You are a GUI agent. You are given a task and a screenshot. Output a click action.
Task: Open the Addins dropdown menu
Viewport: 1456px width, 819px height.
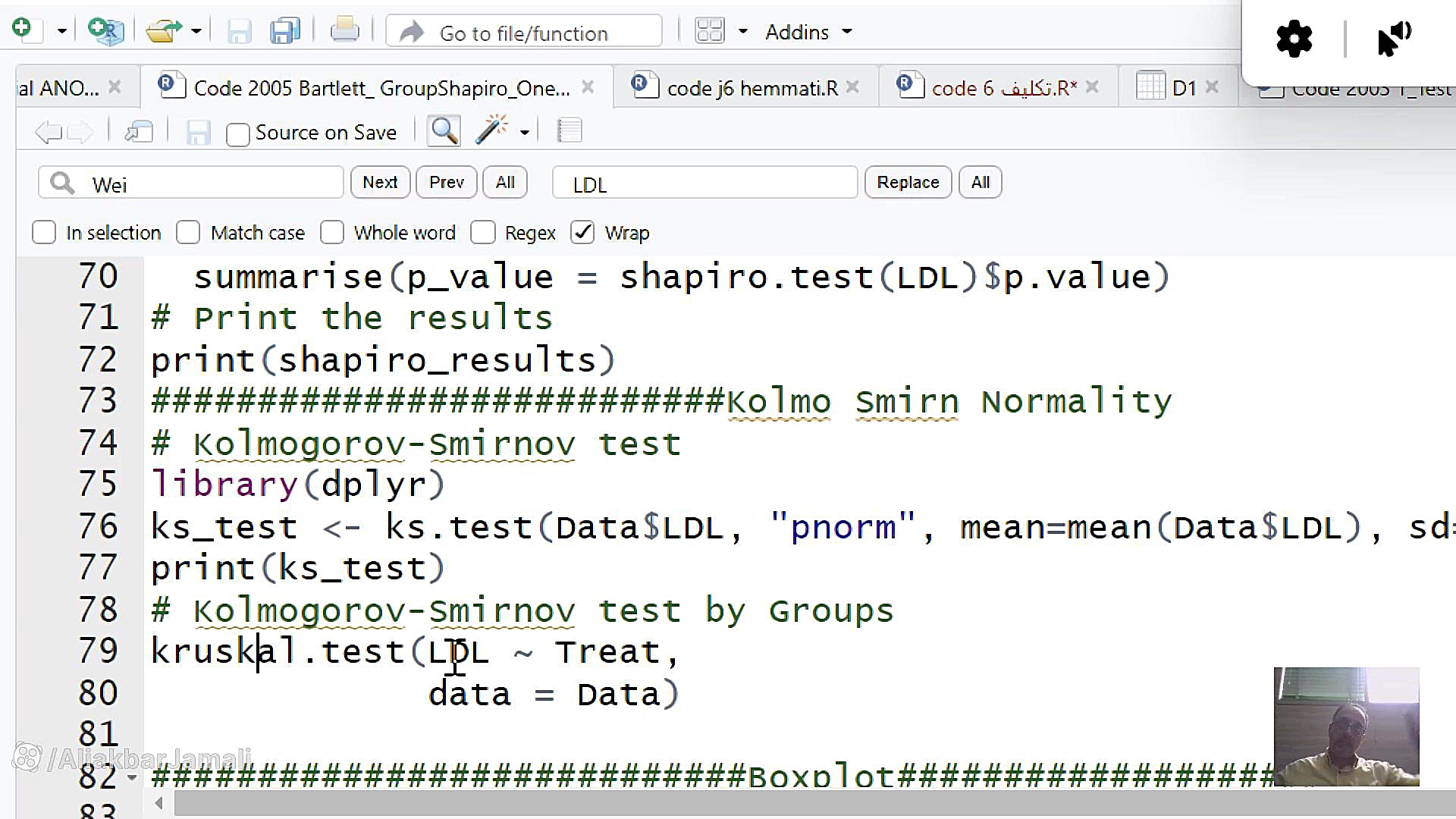pyautogui.click(x=808, y=32)
